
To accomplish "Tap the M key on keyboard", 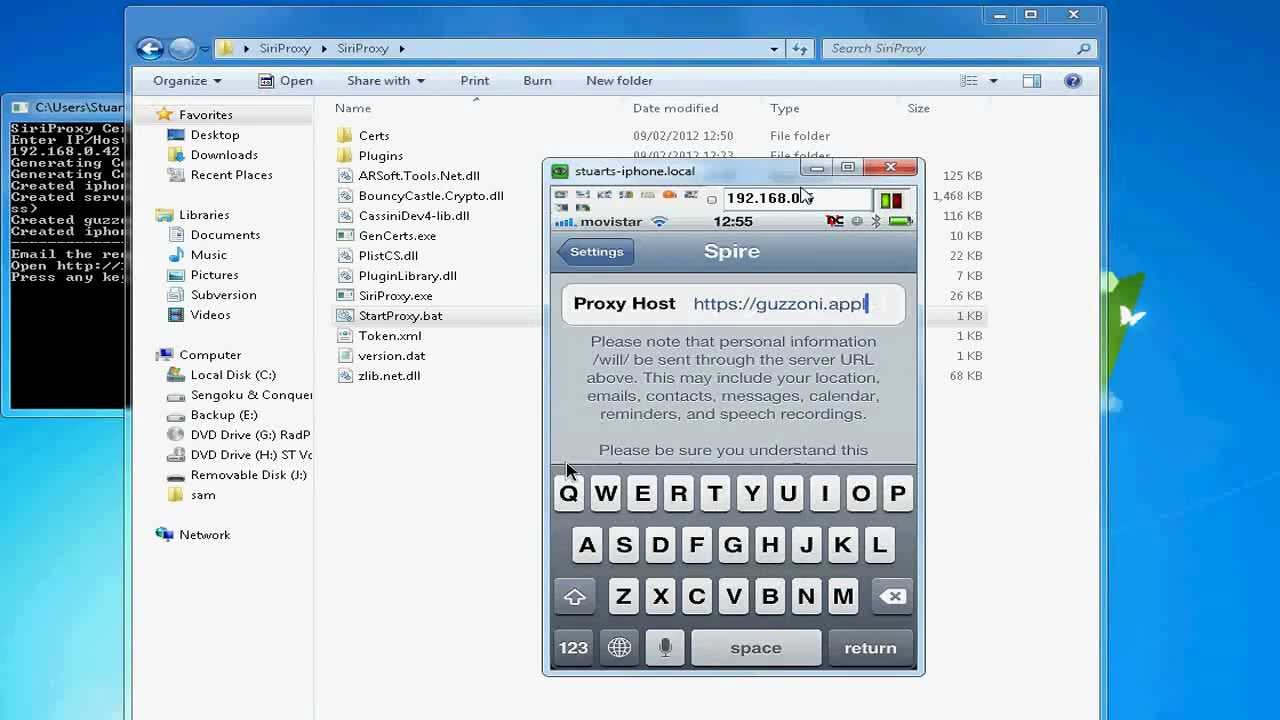I will click(843, 597).
